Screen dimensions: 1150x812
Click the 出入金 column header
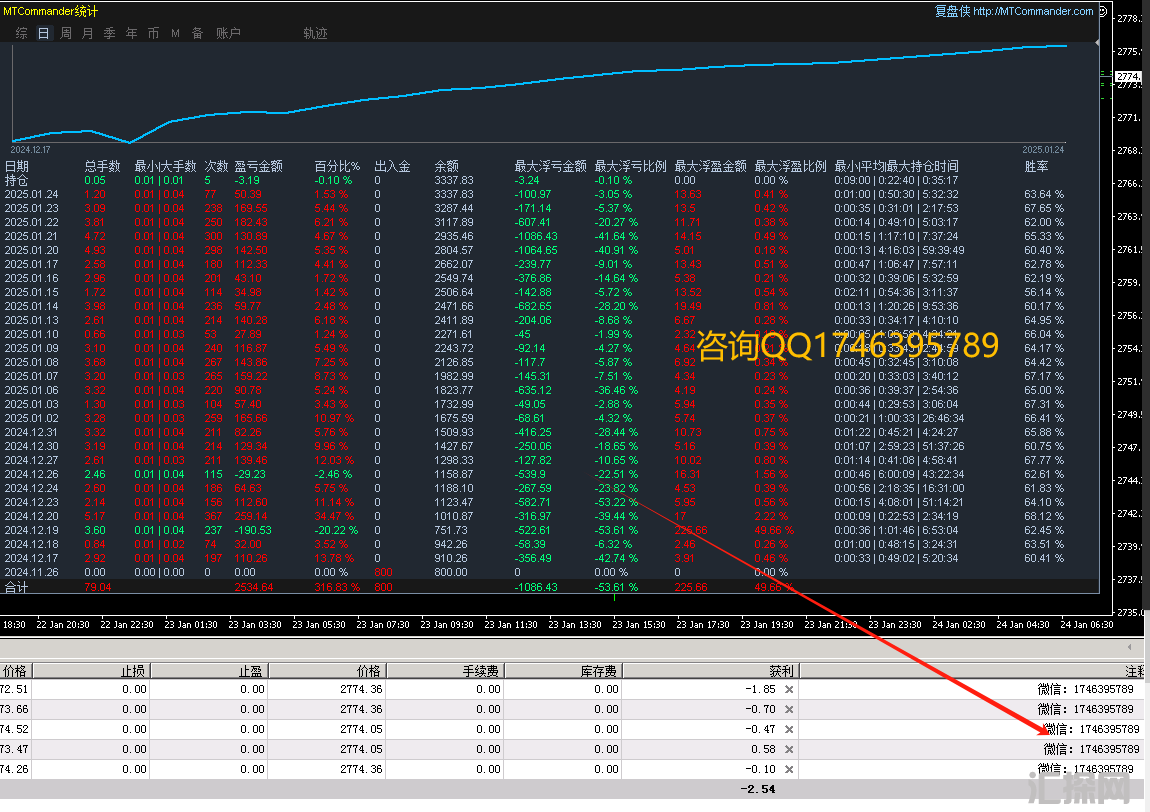tap(392, 167)
